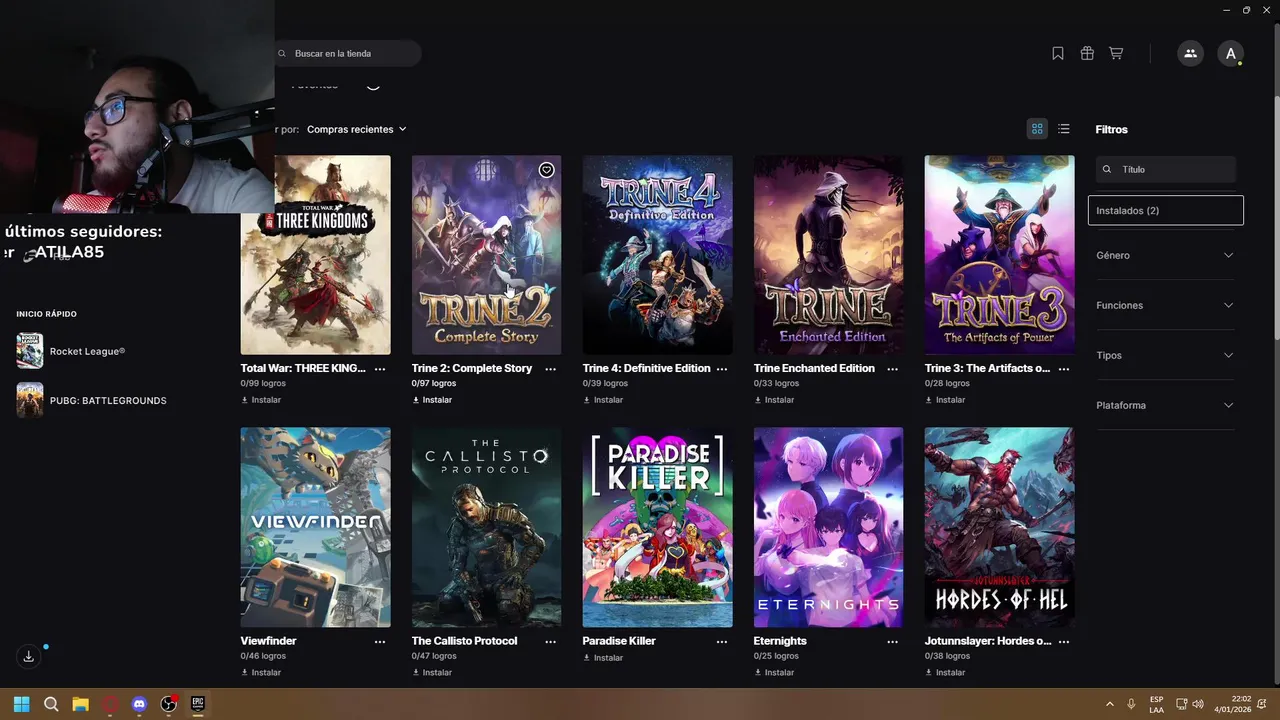This screenshot has width=1280, height=720.
Task: Open options menu for Eternights
Action: 892,642
